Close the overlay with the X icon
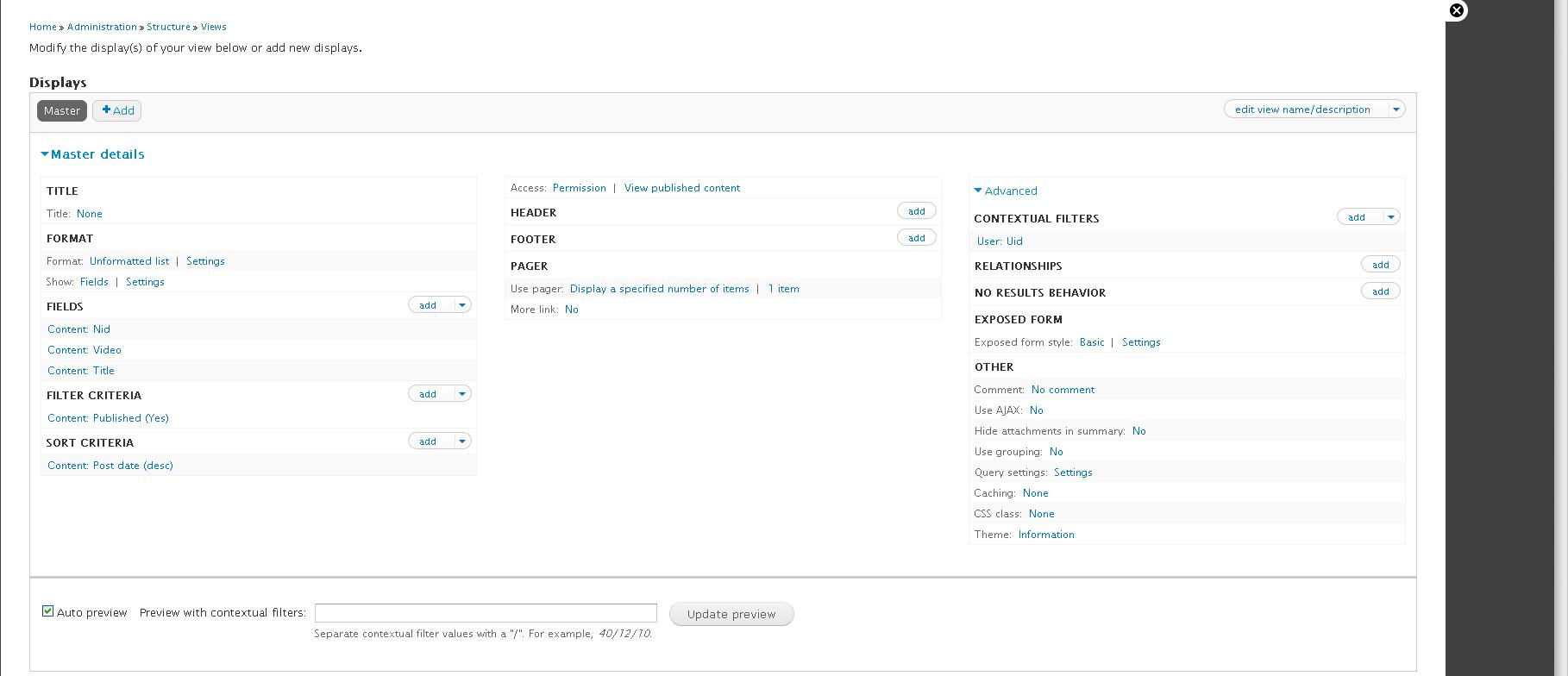 click(1456, 10)
